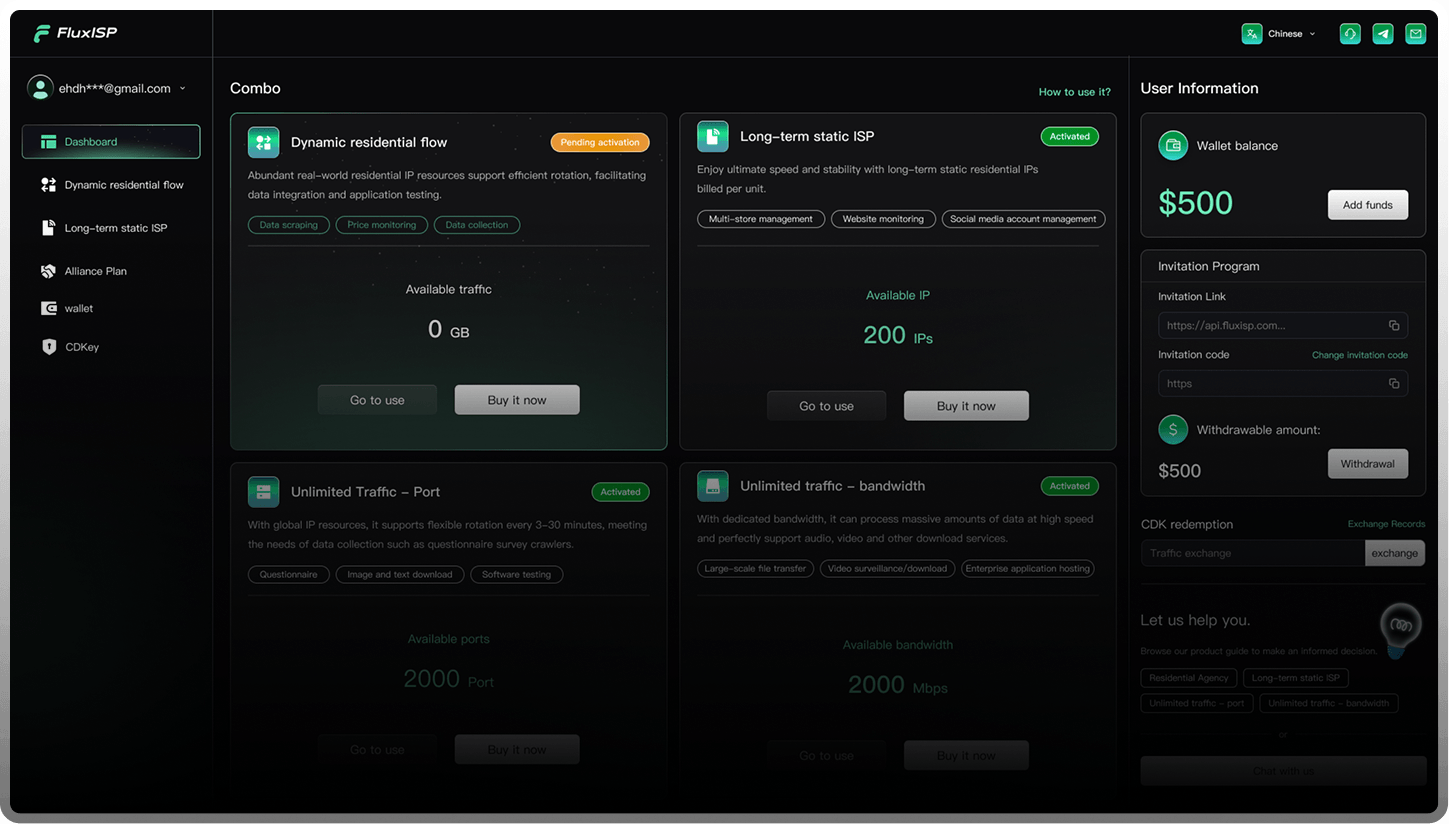Click the Add funds button
1449x824 pixels.
pyautogui.click(x=1367, y=205)
